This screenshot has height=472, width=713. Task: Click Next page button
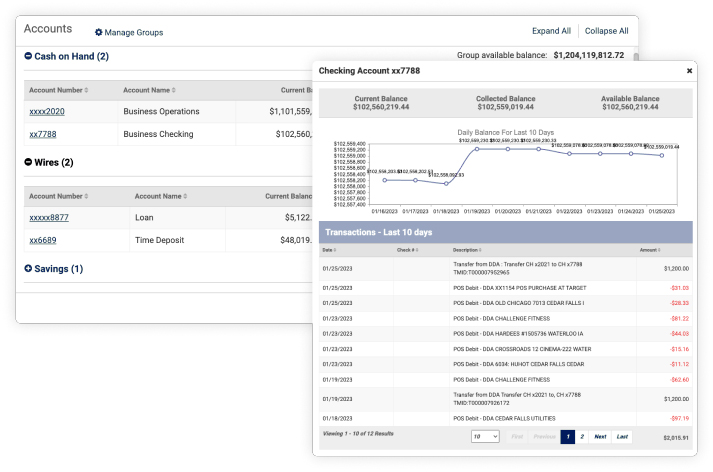click(600, 437)
